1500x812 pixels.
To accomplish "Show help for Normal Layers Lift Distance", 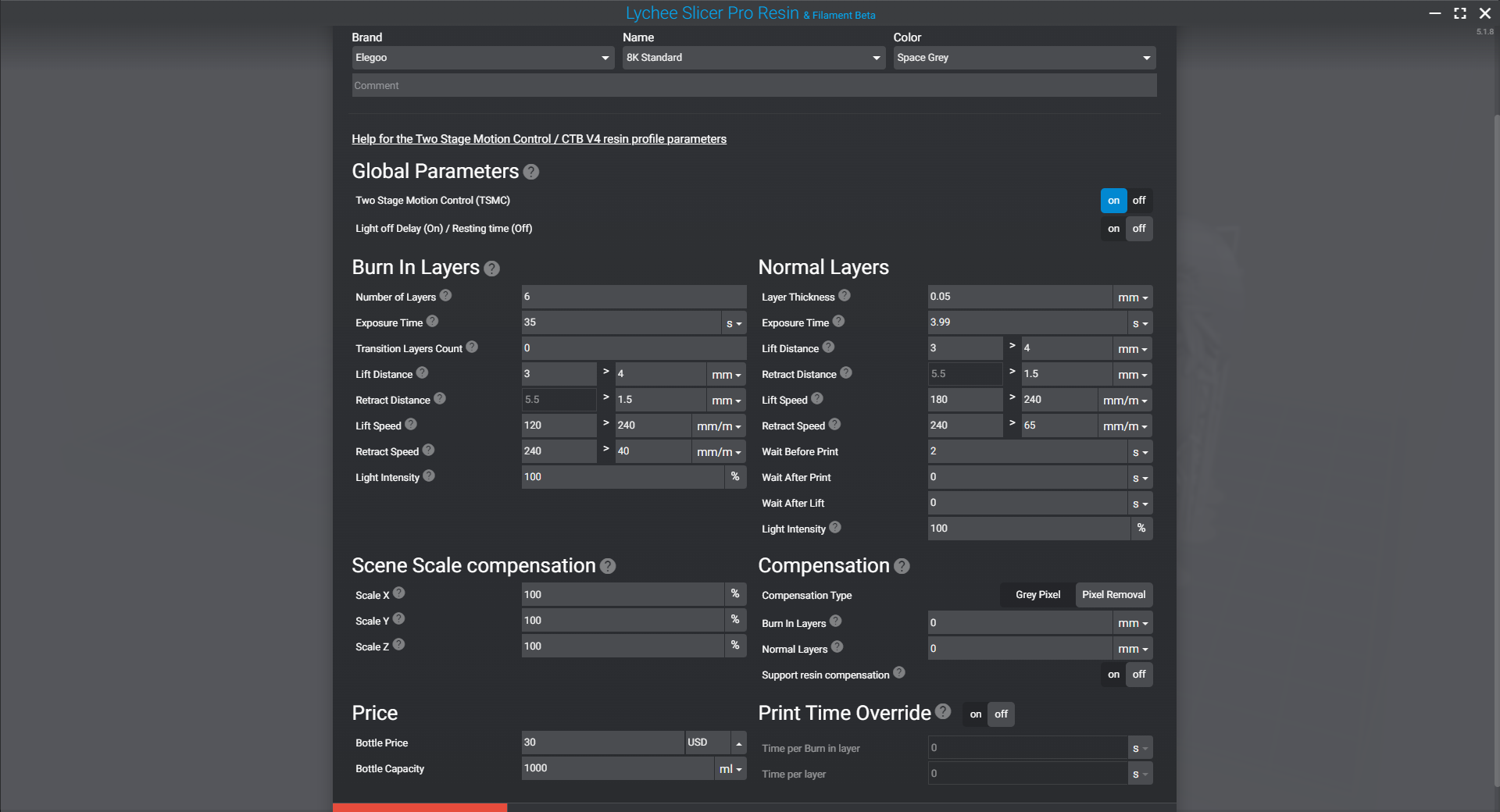I will click(x=828, y=347).
